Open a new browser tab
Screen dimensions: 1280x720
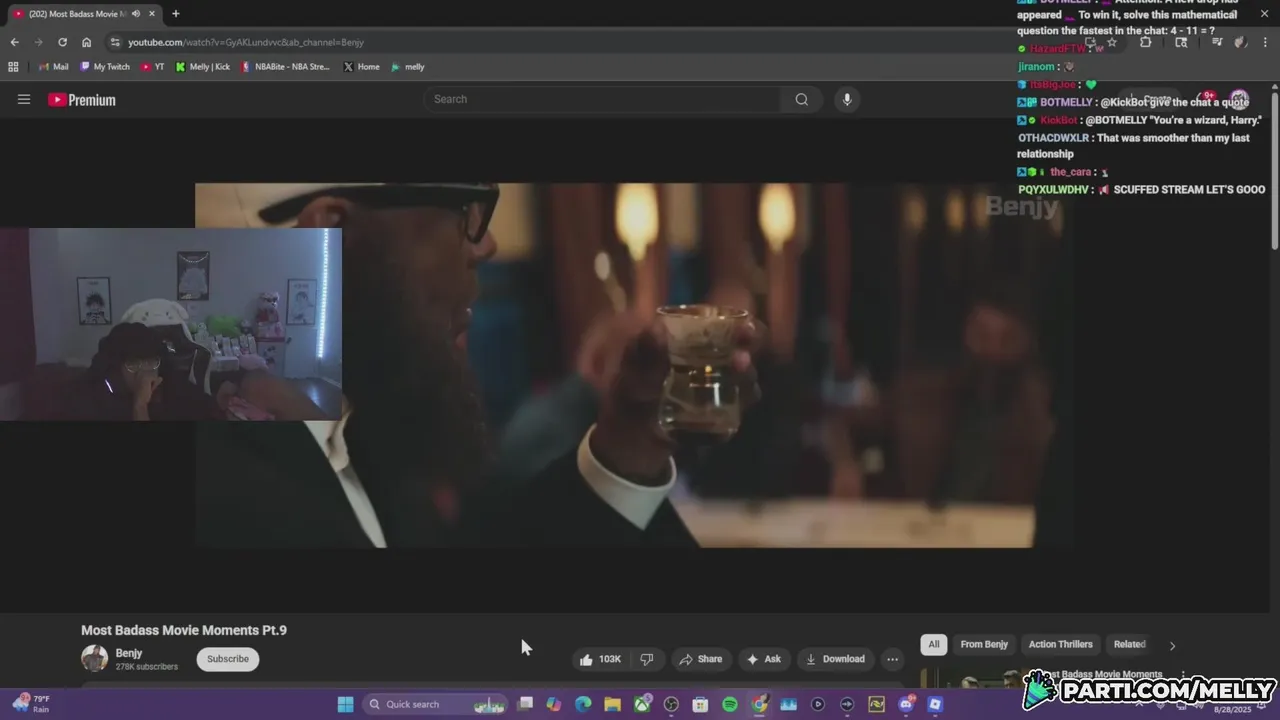[x=176, y=14]
